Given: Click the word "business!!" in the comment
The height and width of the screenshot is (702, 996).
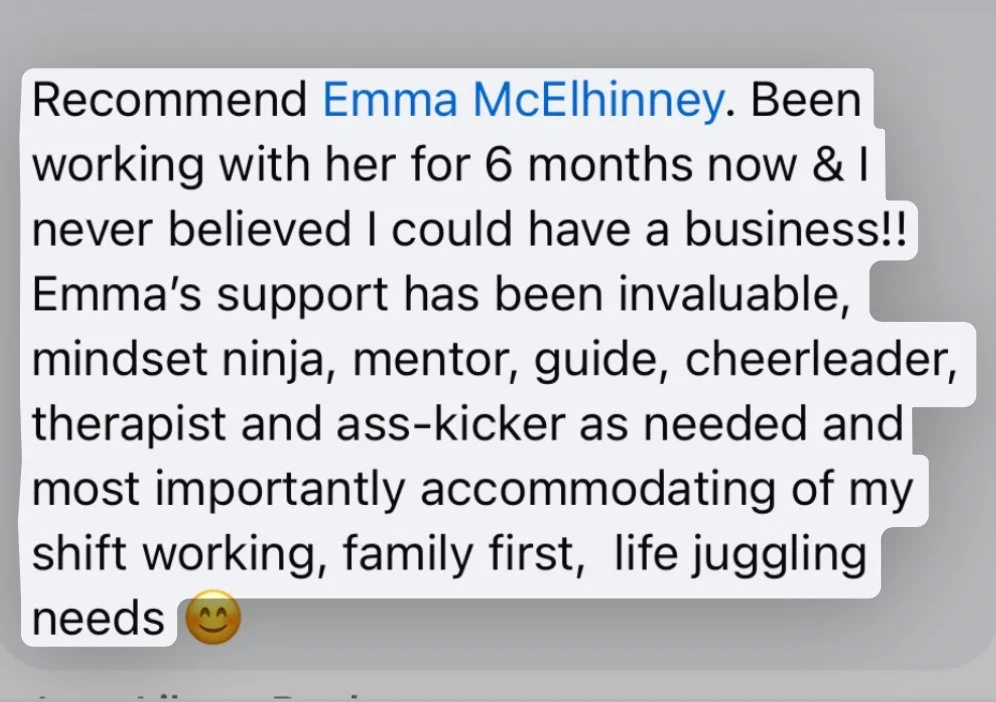Looking at the screenshot, I should [795, 229].
